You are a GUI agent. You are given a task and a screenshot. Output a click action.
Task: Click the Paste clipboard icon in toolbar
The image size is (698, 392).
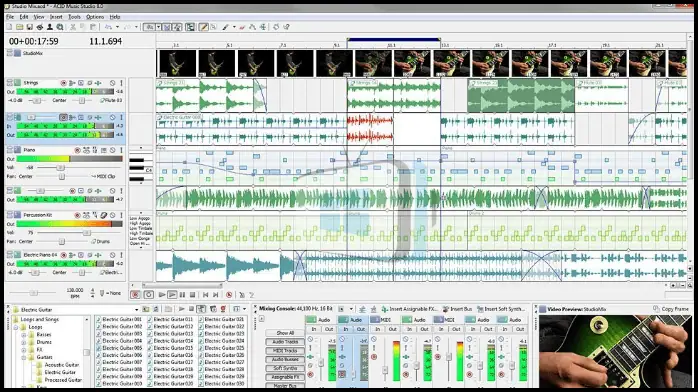point(93,27)
